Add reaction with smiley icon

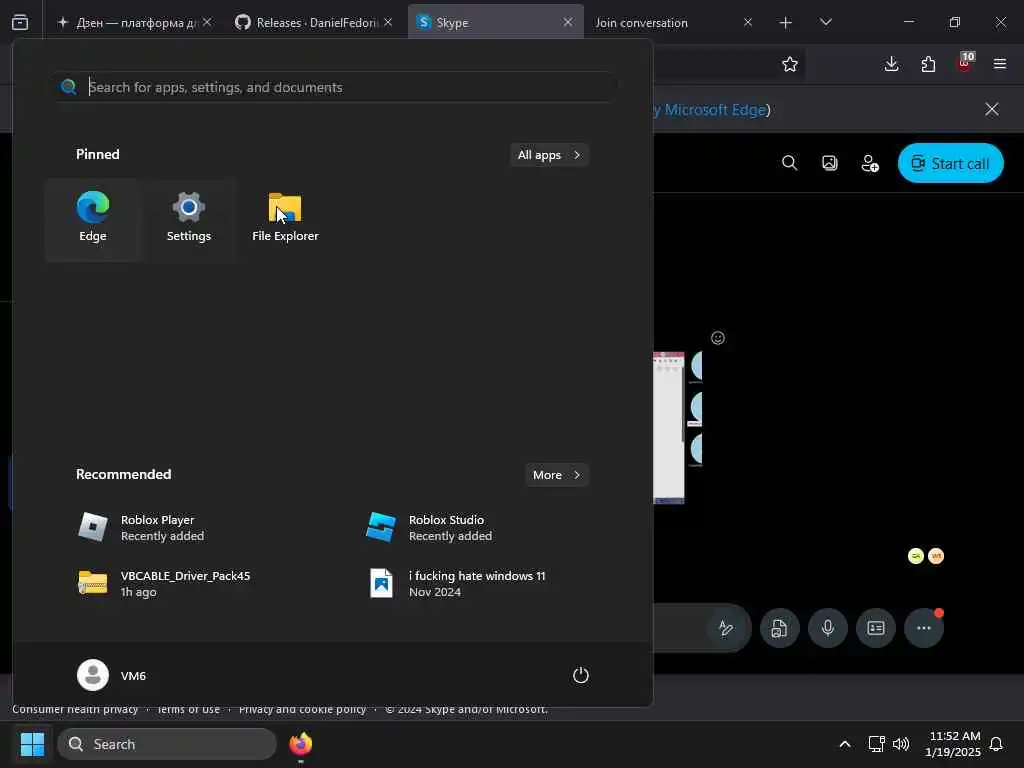point(718,338)
